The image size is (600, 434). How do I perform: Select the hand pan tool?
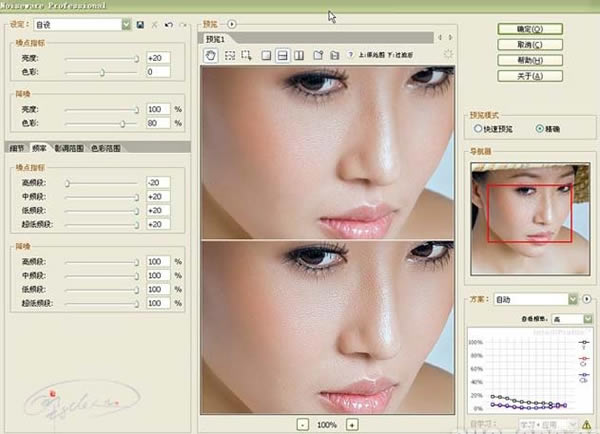210,55
